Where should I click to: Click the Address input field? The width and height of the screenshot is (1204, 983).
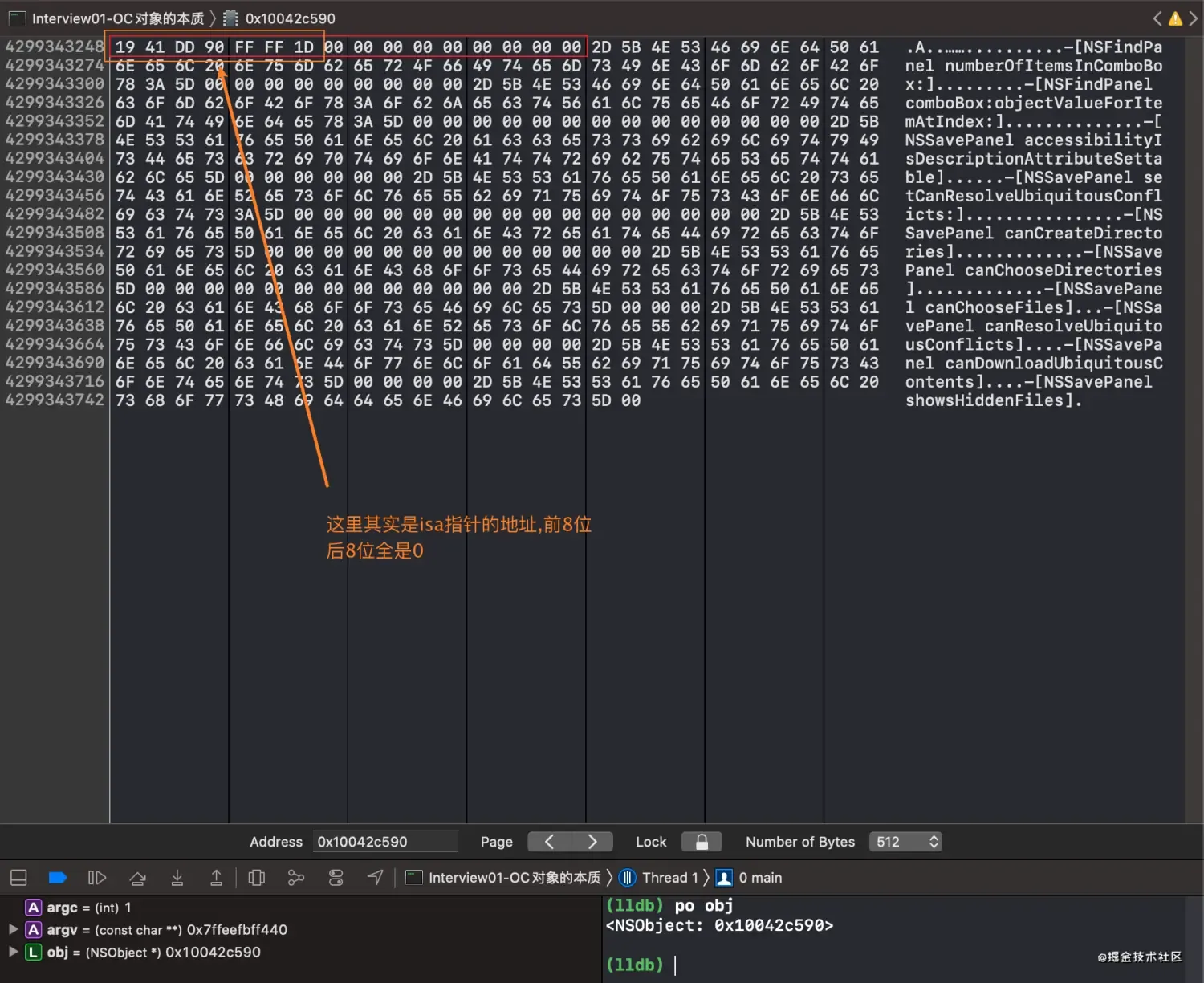tap(384, 842)
